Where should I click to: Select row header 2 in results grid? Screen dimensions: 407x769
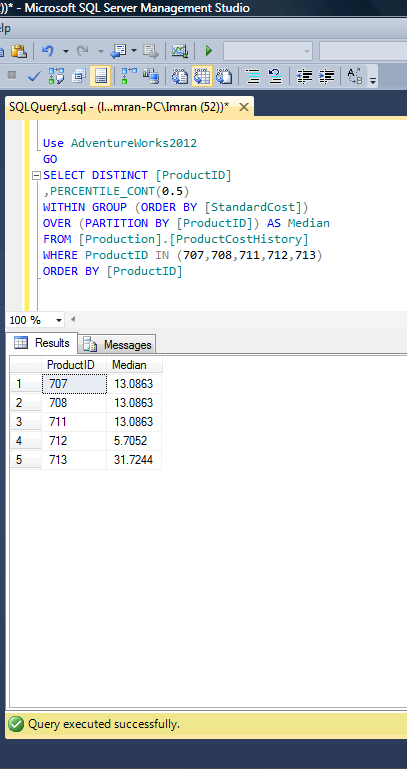point(26,403)
